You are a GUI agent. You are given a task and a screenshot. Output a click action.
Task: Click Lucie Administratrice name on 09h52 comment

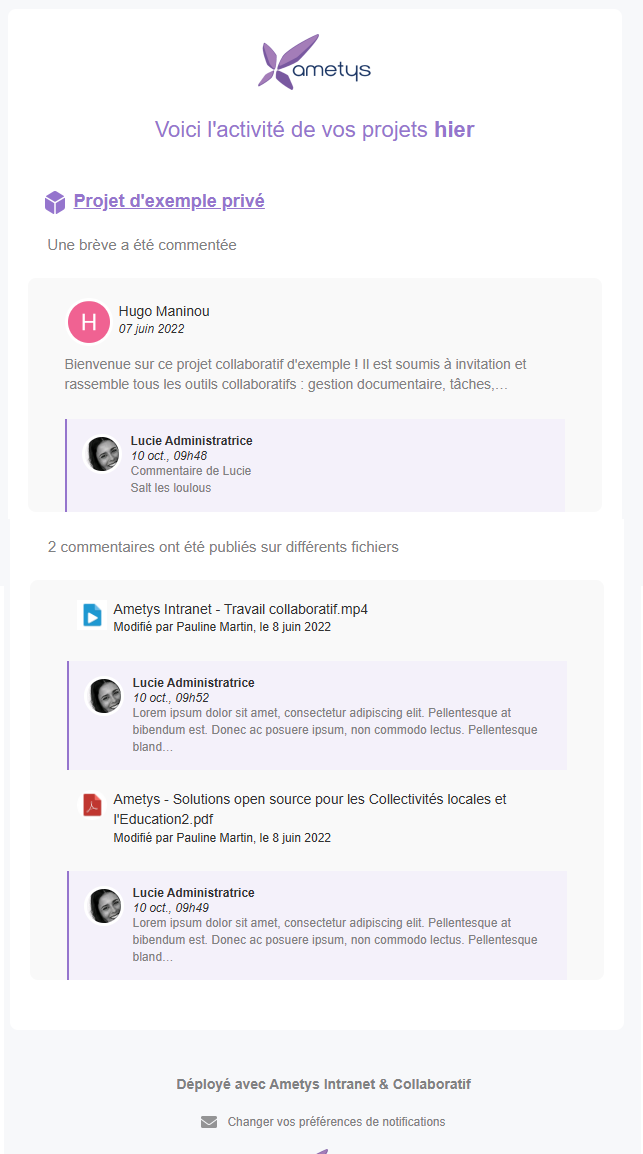click(194, 683)
